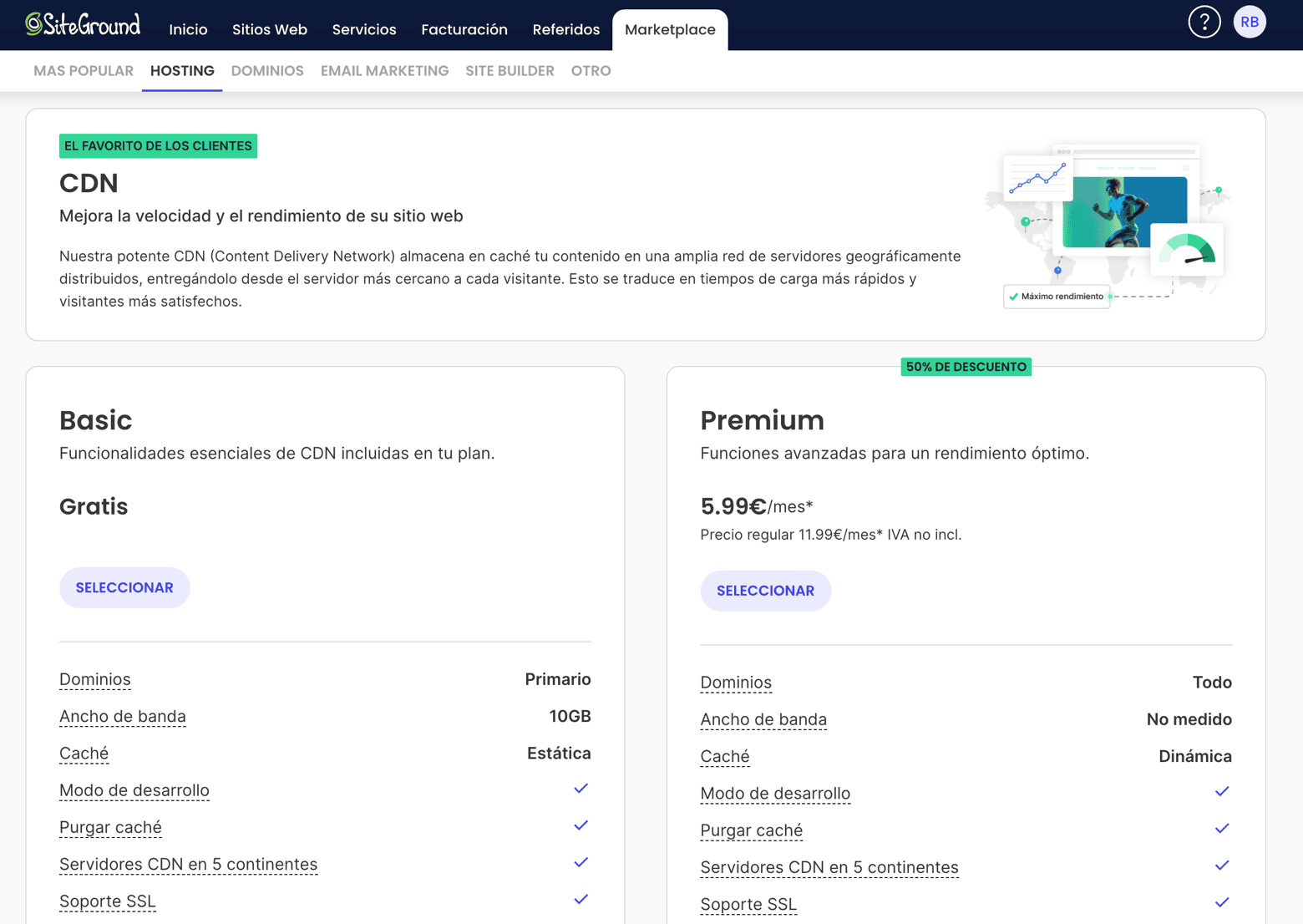The height and width of the screenshot is (924, 1303).
Task: Click Servidores CDN en 5 continentes in Premium
Action: point(829,868)
